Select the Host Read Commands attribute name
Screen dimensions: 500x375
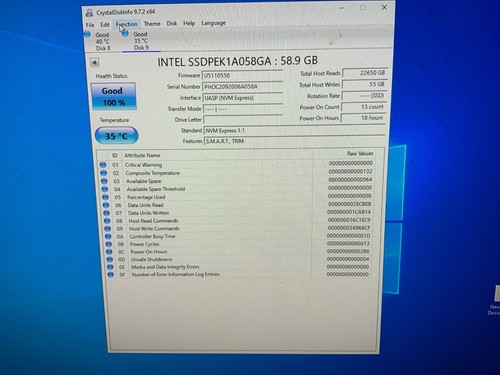pyautogui.click(x=153, y=221)
